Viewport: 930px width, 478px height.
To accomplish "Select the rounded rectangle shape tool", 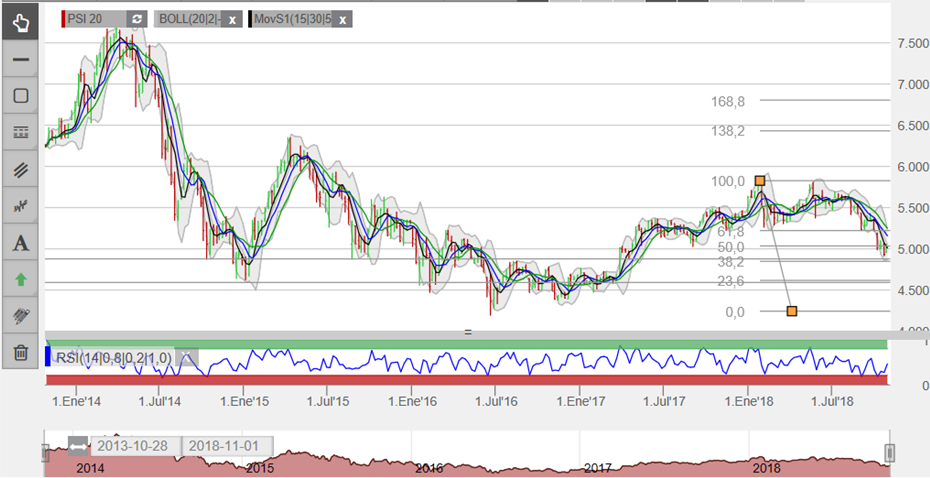I will pyautogui.click(x=21, y=96).
